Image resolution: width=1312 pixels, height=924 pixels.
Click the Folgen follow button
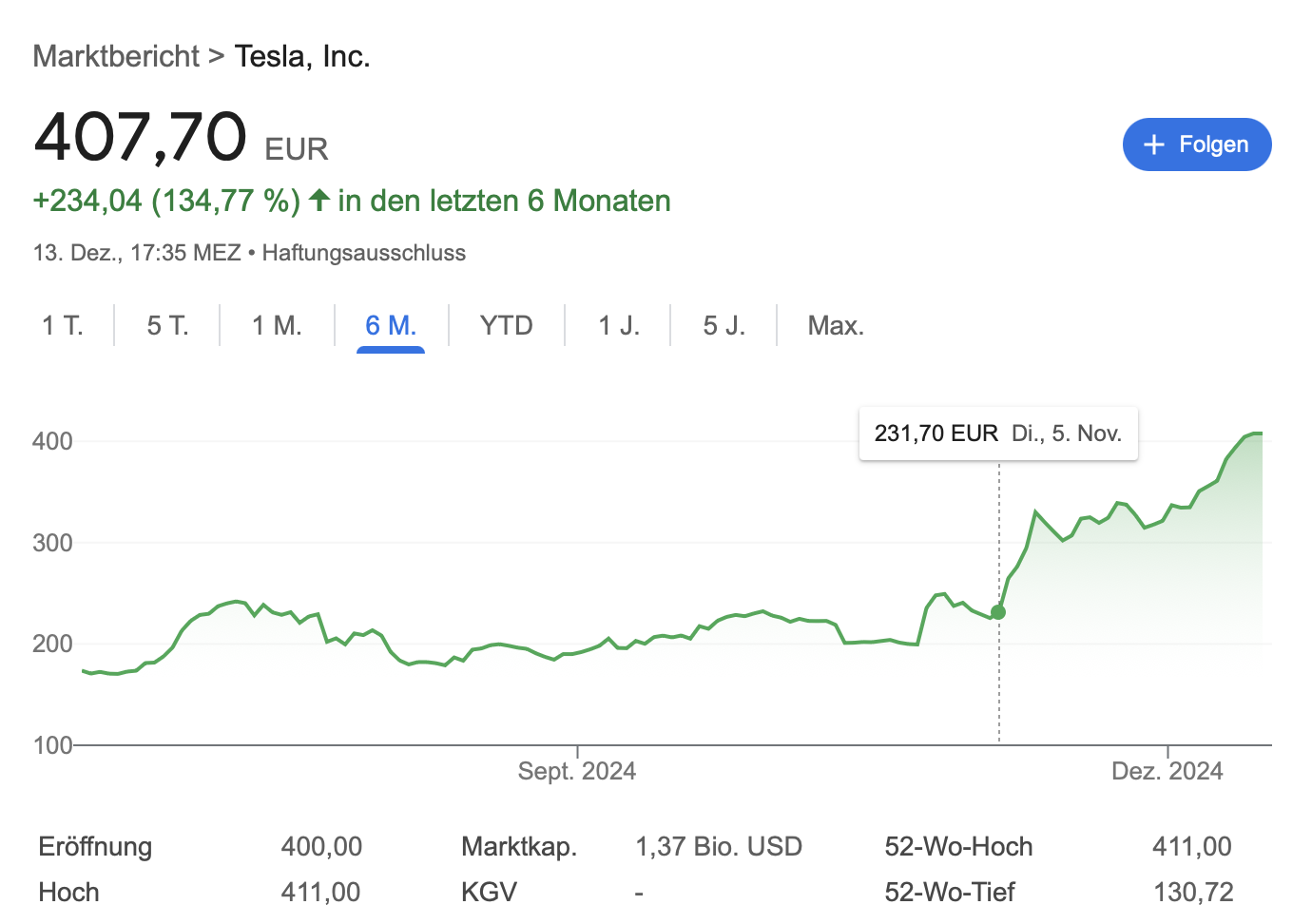[1196, 144]
